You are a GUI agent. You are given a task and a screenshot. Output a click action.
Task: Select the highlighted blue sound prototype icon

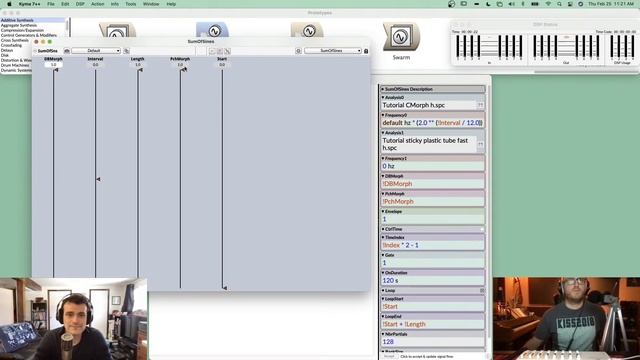coord(213,31)
